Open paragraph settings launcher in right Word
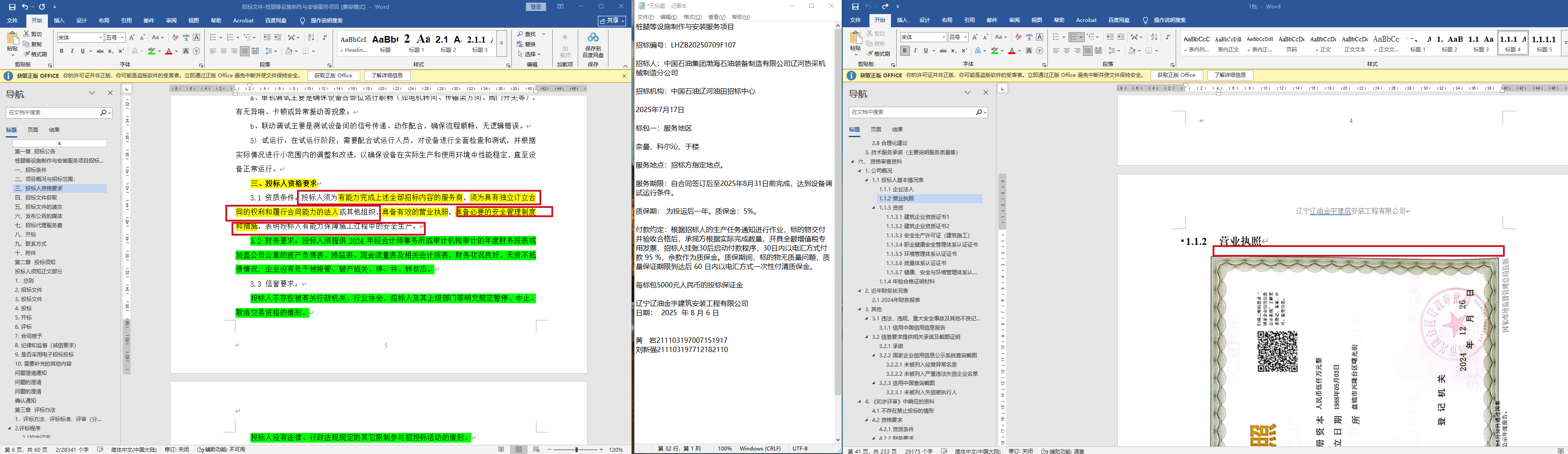This screenshot has width=1568, height=454. coord(1172,65)
